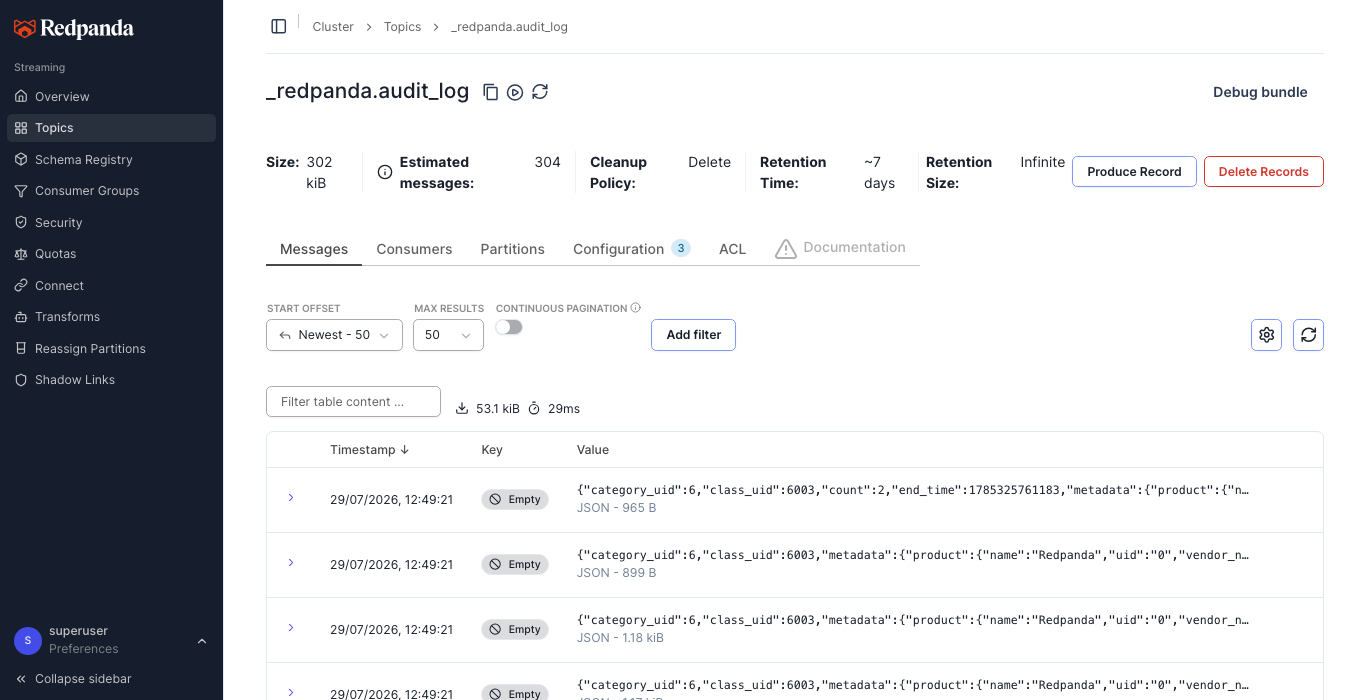Image resolution: width=1366 pixels, height=700 pixels.
Task: Click superuser avatar icon
Action: coord(28,640)
